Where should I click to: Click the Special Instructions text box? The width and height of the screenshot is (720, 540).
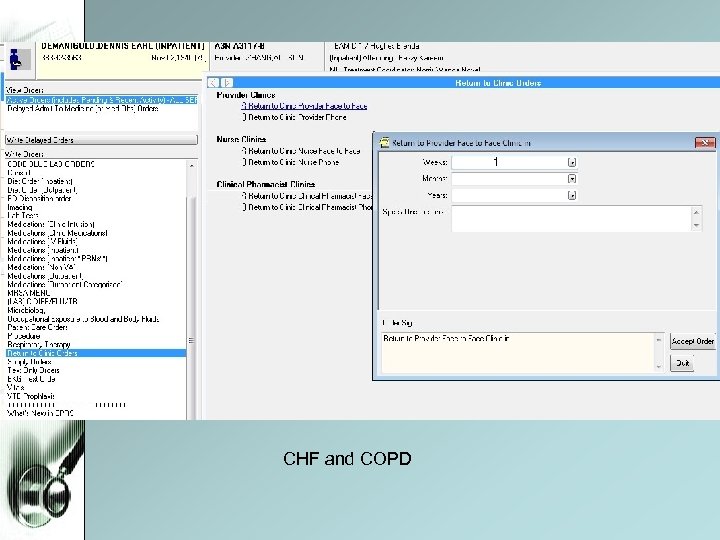point(571,219)
